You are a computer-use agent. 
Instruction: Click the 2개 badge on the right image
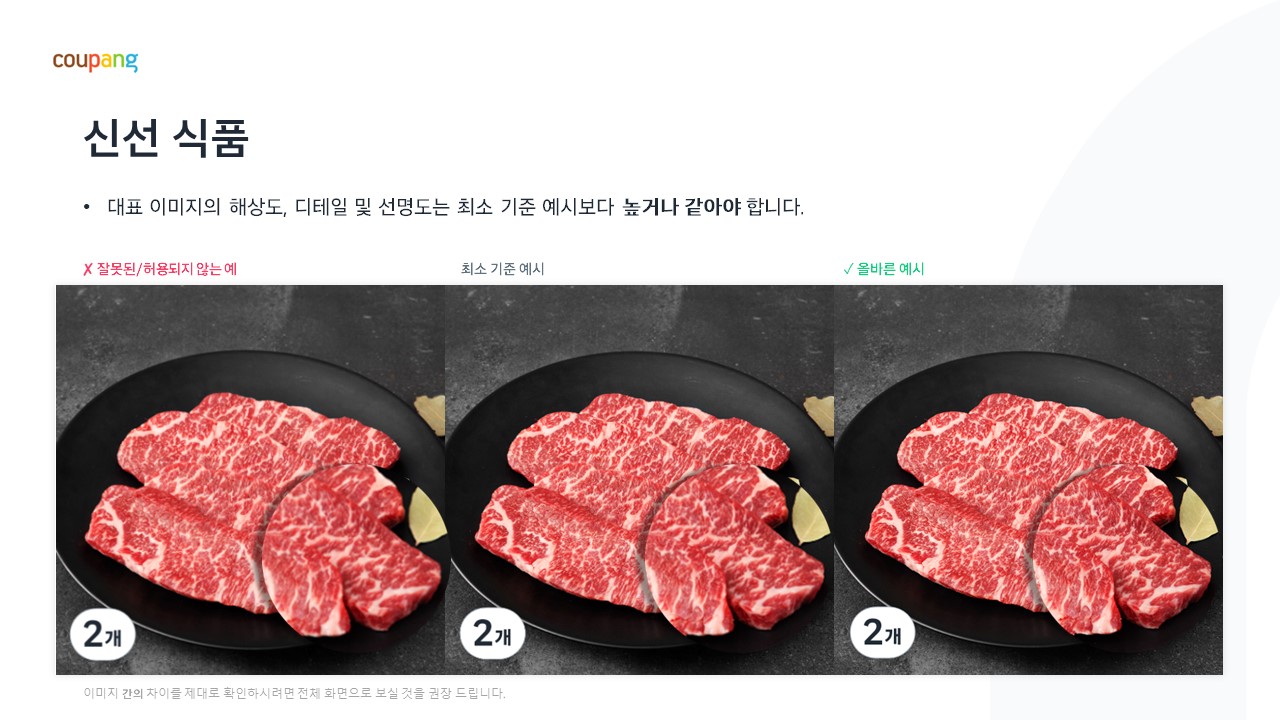[882, 634]
